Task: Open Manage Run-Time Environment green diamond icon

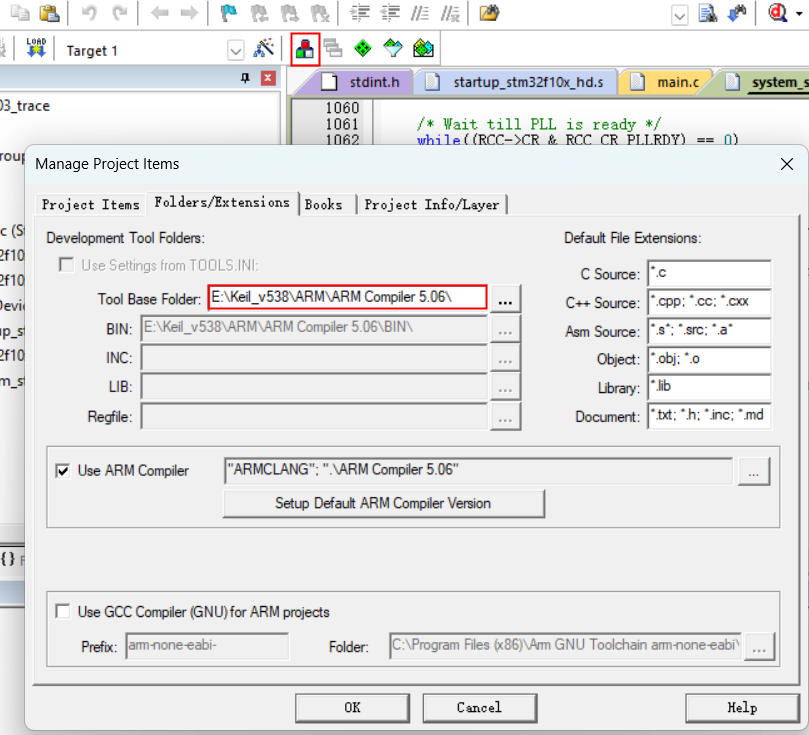Action: pyautogui.click(x=363, y=49)
